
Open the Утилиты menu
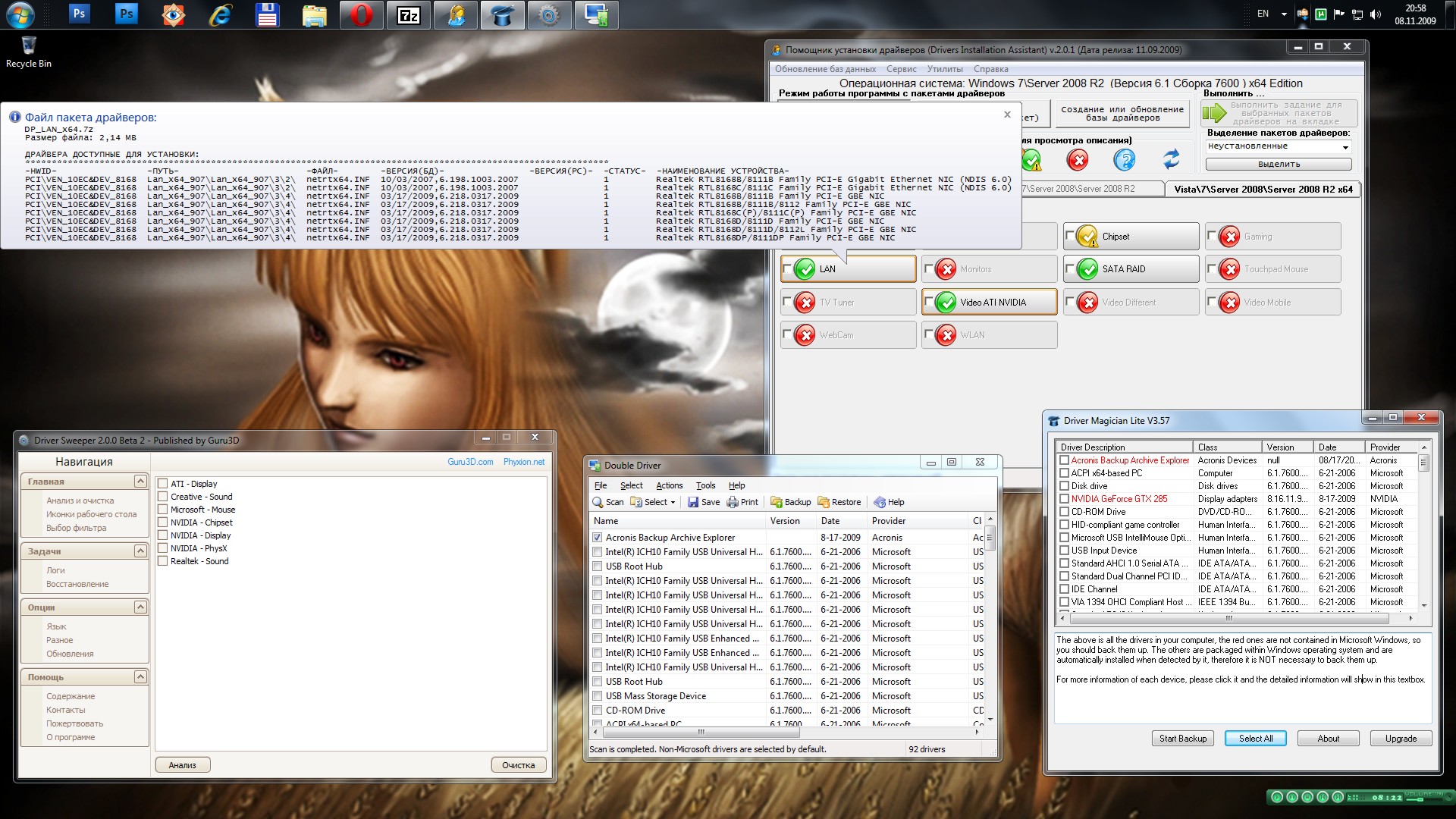[x=944, y=69]
